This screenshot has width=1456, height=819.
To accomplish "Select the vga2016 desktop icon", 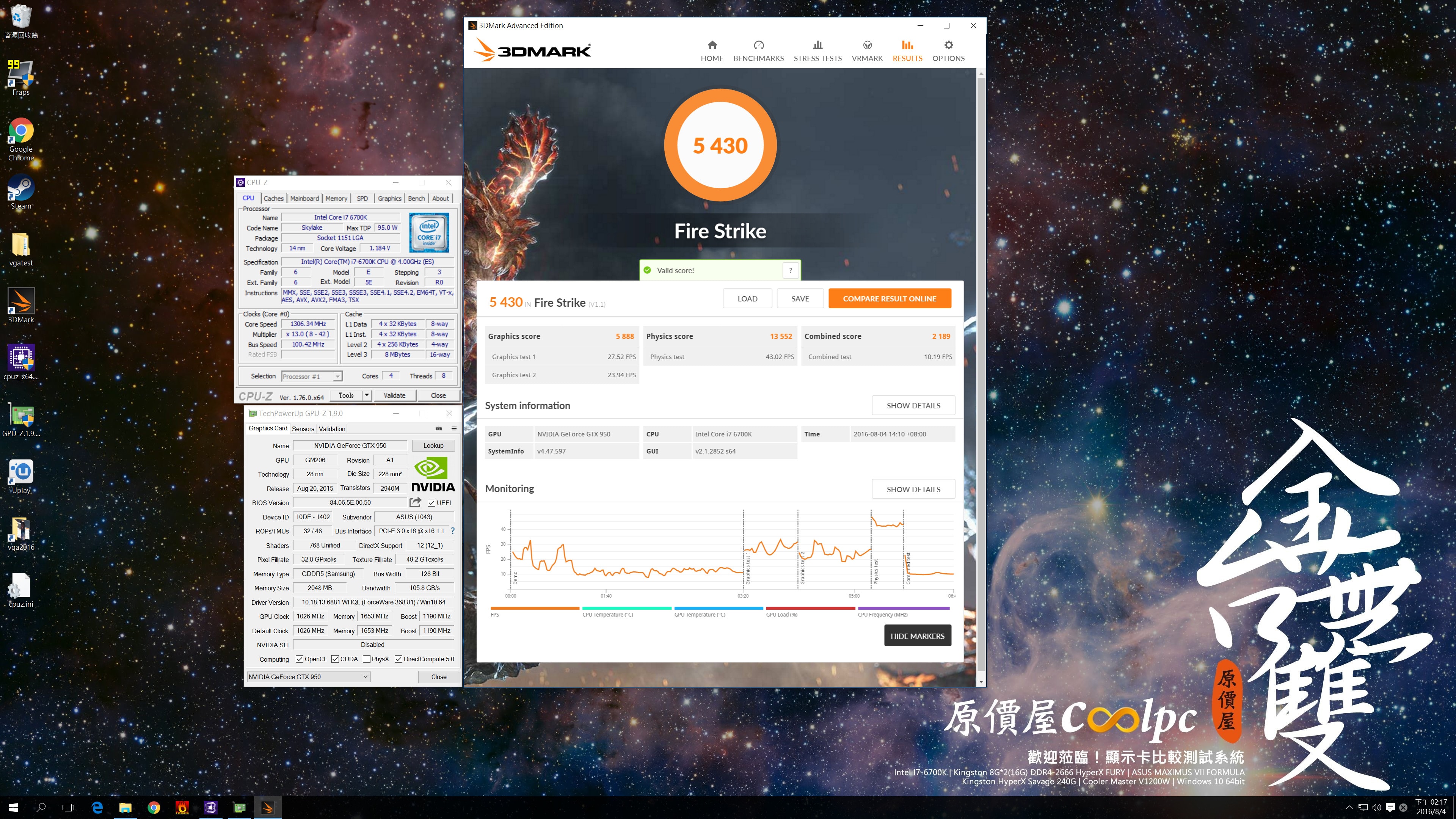I will [21, 533].
